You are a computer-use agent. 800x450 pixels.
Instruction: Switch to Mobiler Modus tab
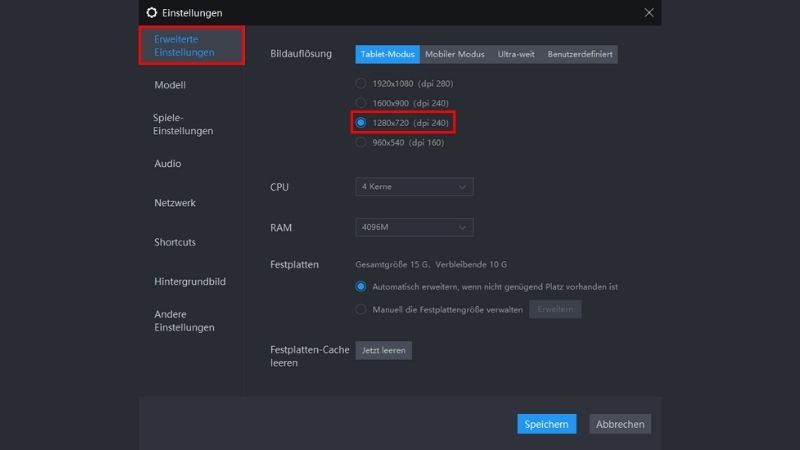tap(455, 54)
